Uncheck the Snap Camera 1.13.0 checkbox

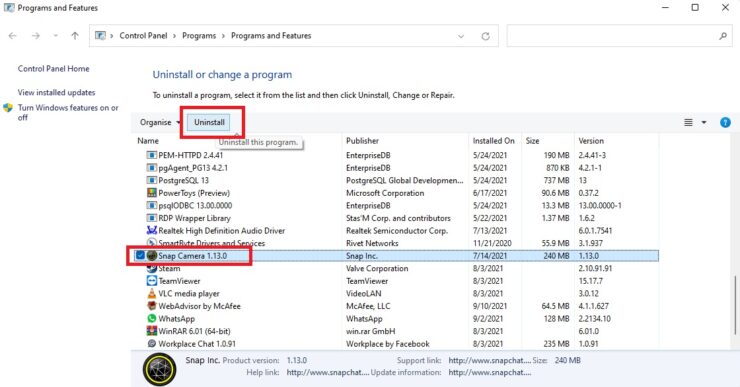click(140, 255)
